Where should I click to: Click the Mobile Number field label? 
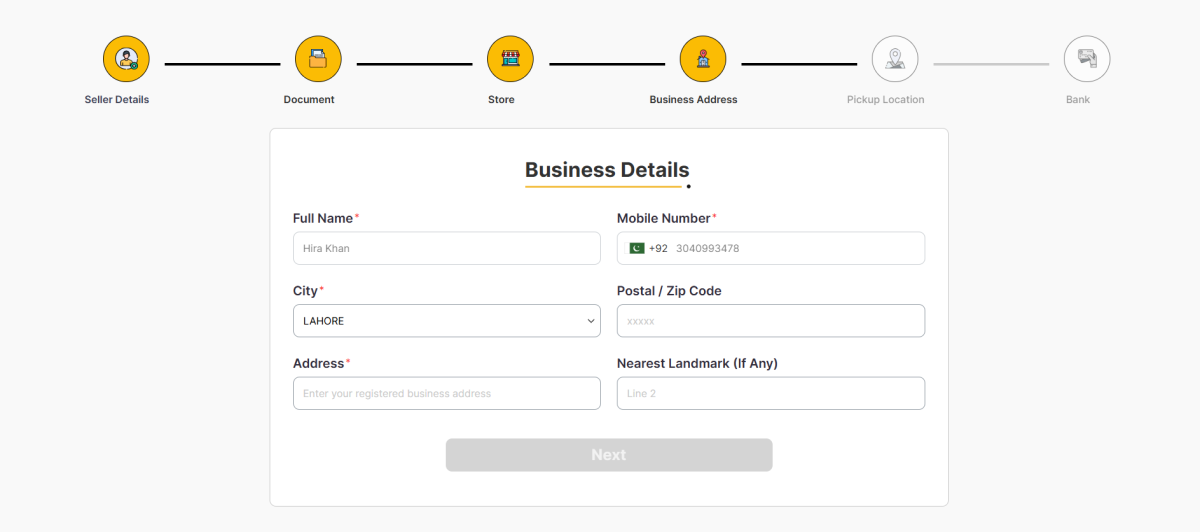tap(664, 218)
